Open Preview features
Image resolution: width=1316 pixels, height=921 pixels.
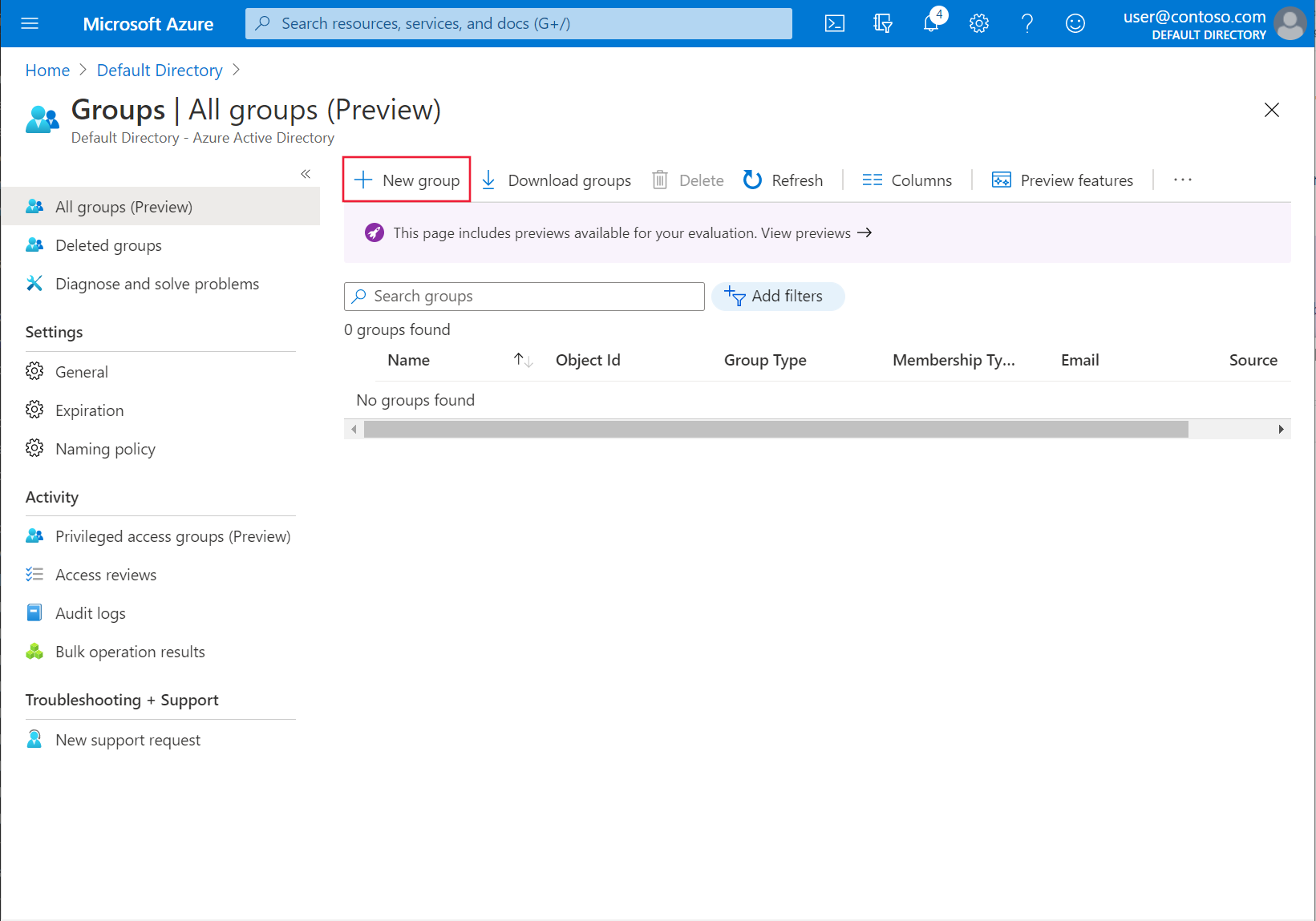[1062, 180]
